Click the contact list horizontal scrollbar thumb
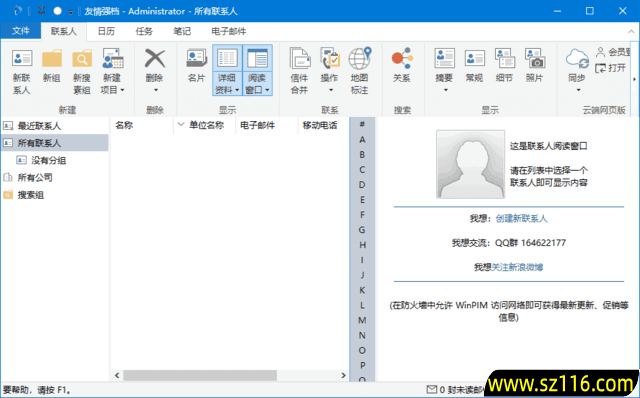The image size is (640, 398). (200, 375)
